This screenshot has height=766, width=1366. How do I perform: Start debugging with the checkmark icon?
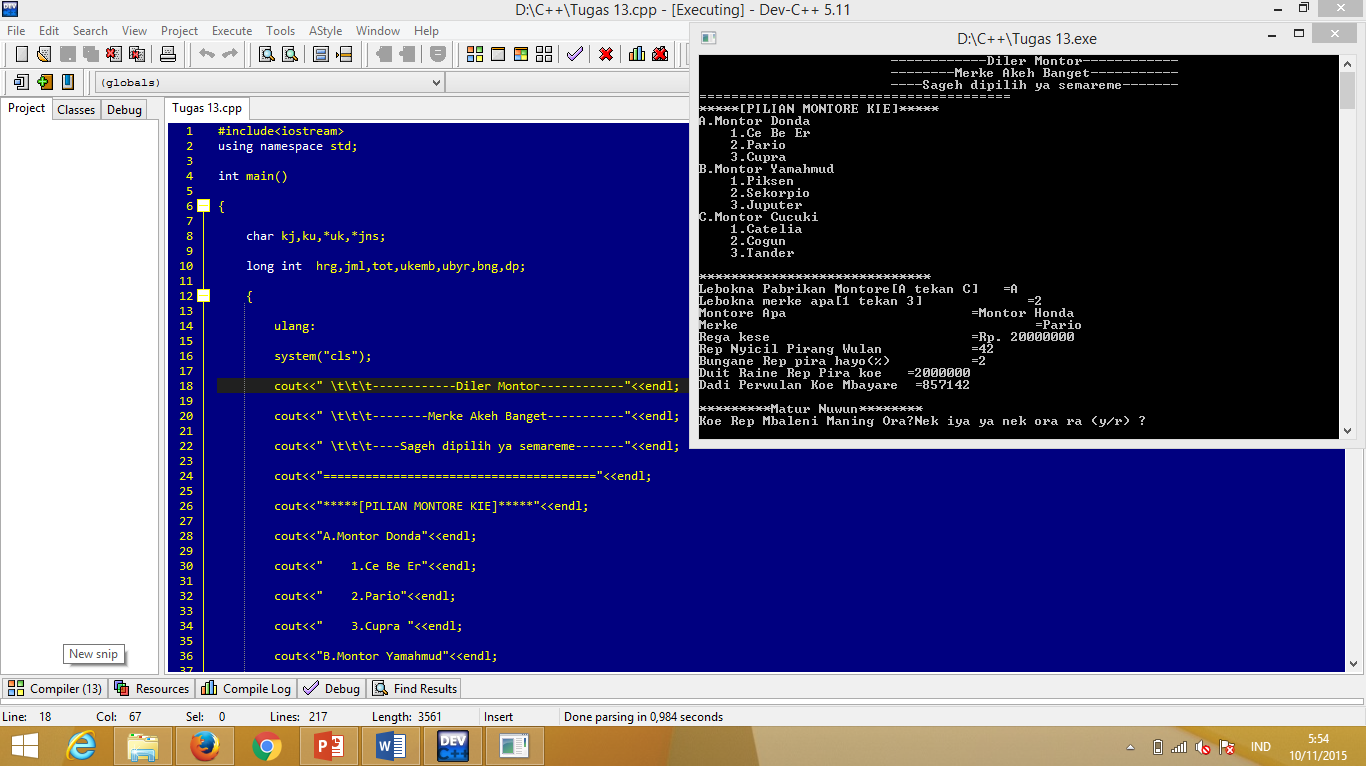[x=575, y=54]
